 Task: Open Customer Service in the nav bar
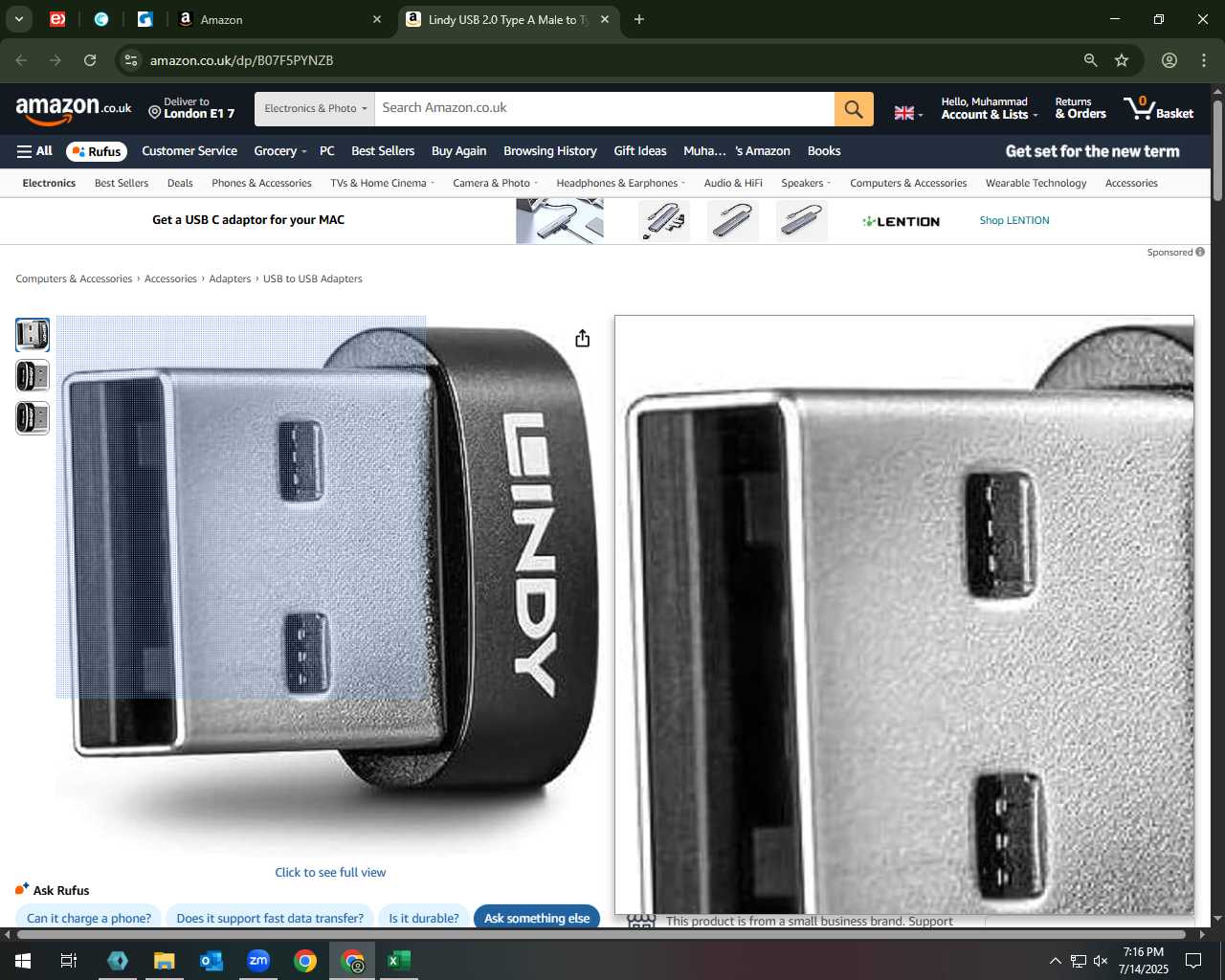pyautogui.click(x=189, y=151)
